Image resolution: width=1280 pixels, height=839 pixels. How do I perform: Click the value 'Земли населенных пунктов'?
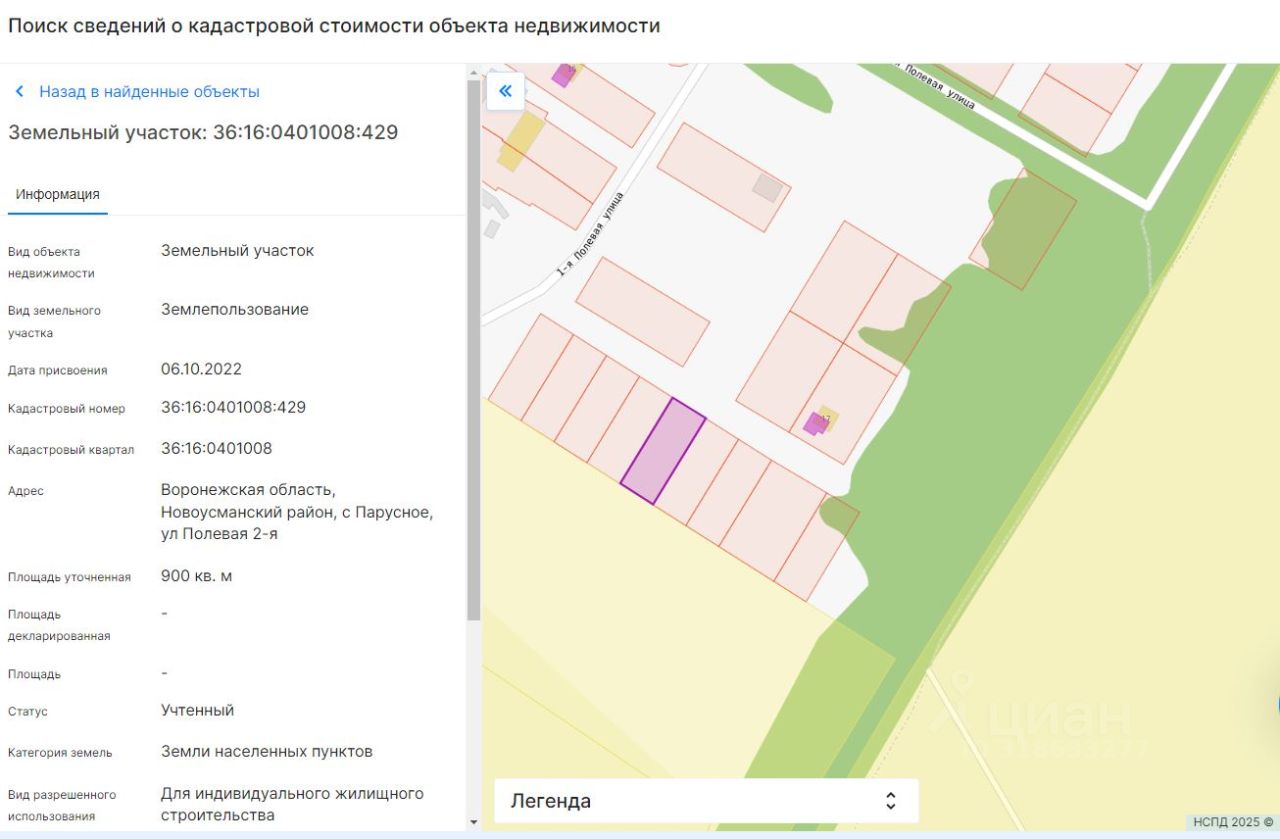tap(266, 751)
